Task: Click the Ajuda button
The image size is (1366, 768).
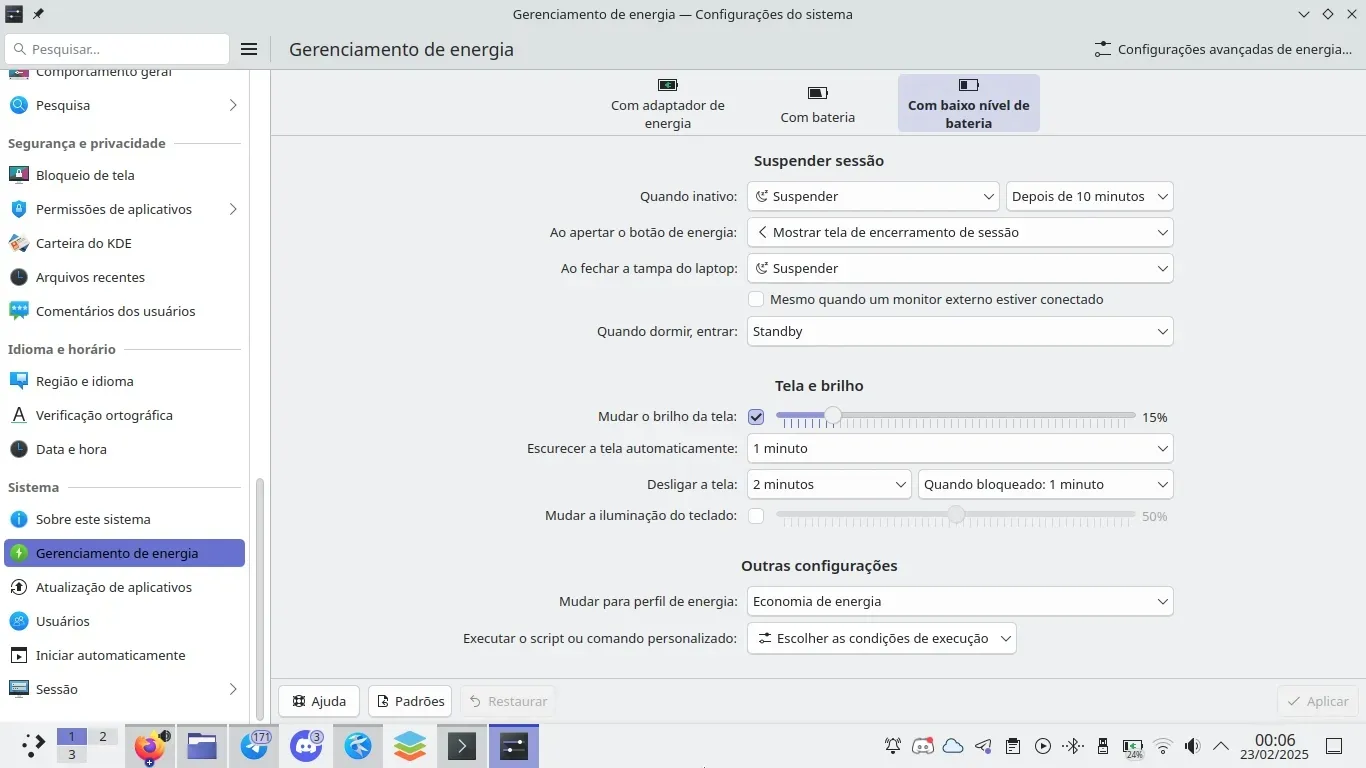Action: pyautogui.click(x=319, y=701)
